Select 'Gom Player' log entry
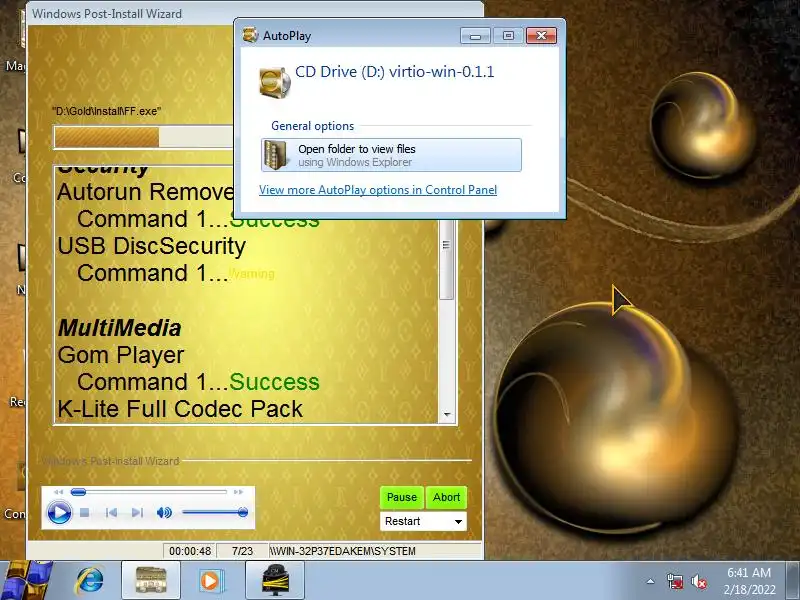Screen dimensions: 800x600 (x=121, y=355)
